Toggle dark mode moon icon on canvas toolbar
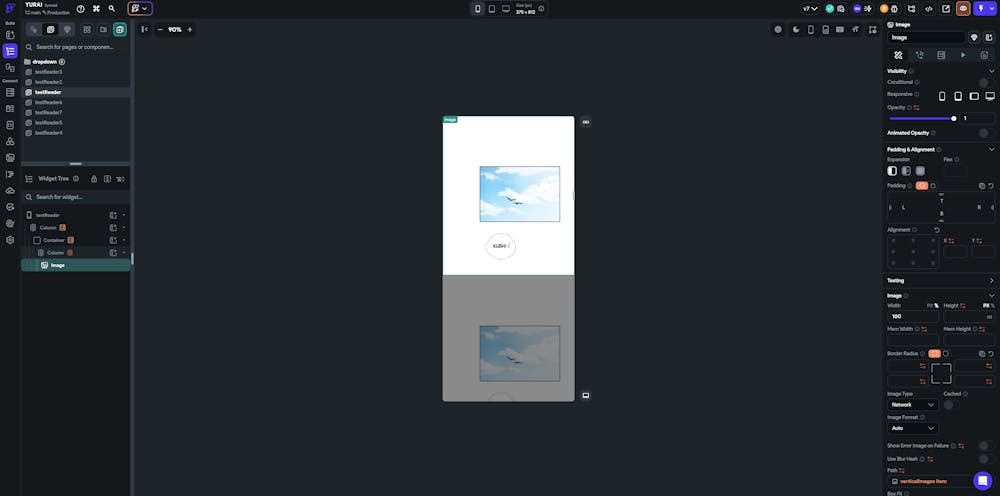 [x=796, y=29]
